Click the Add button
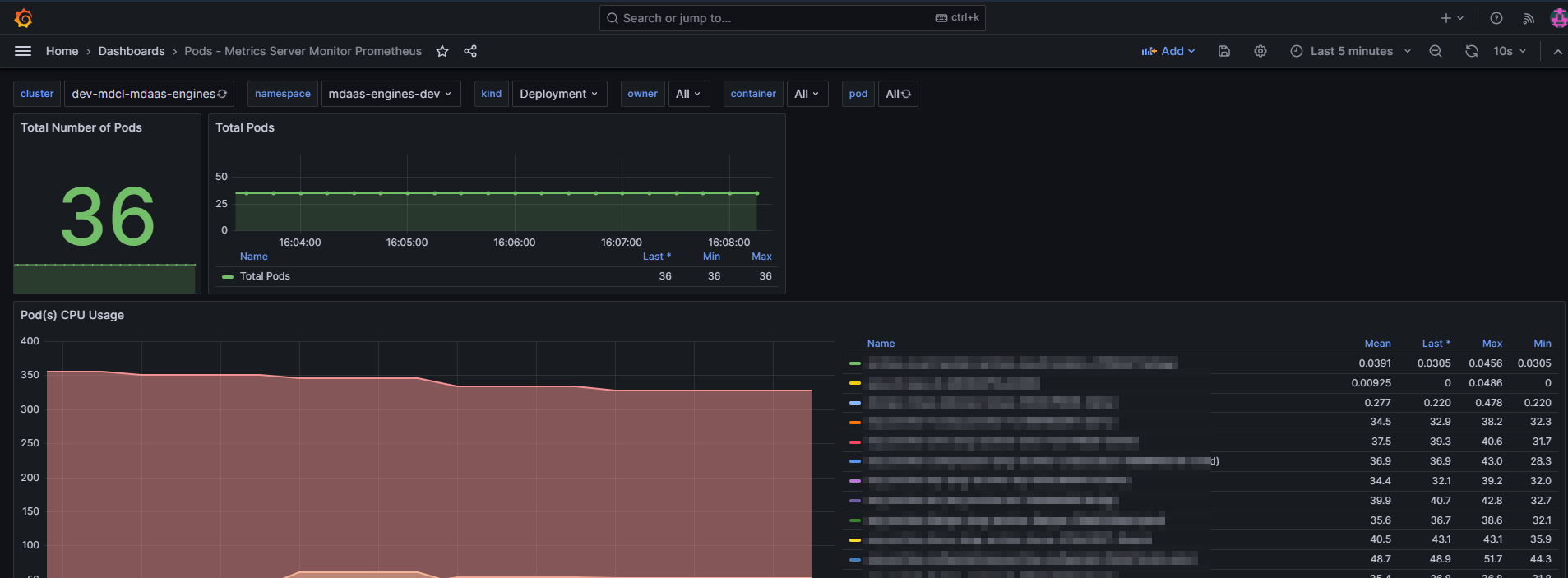 (1168, 51)
